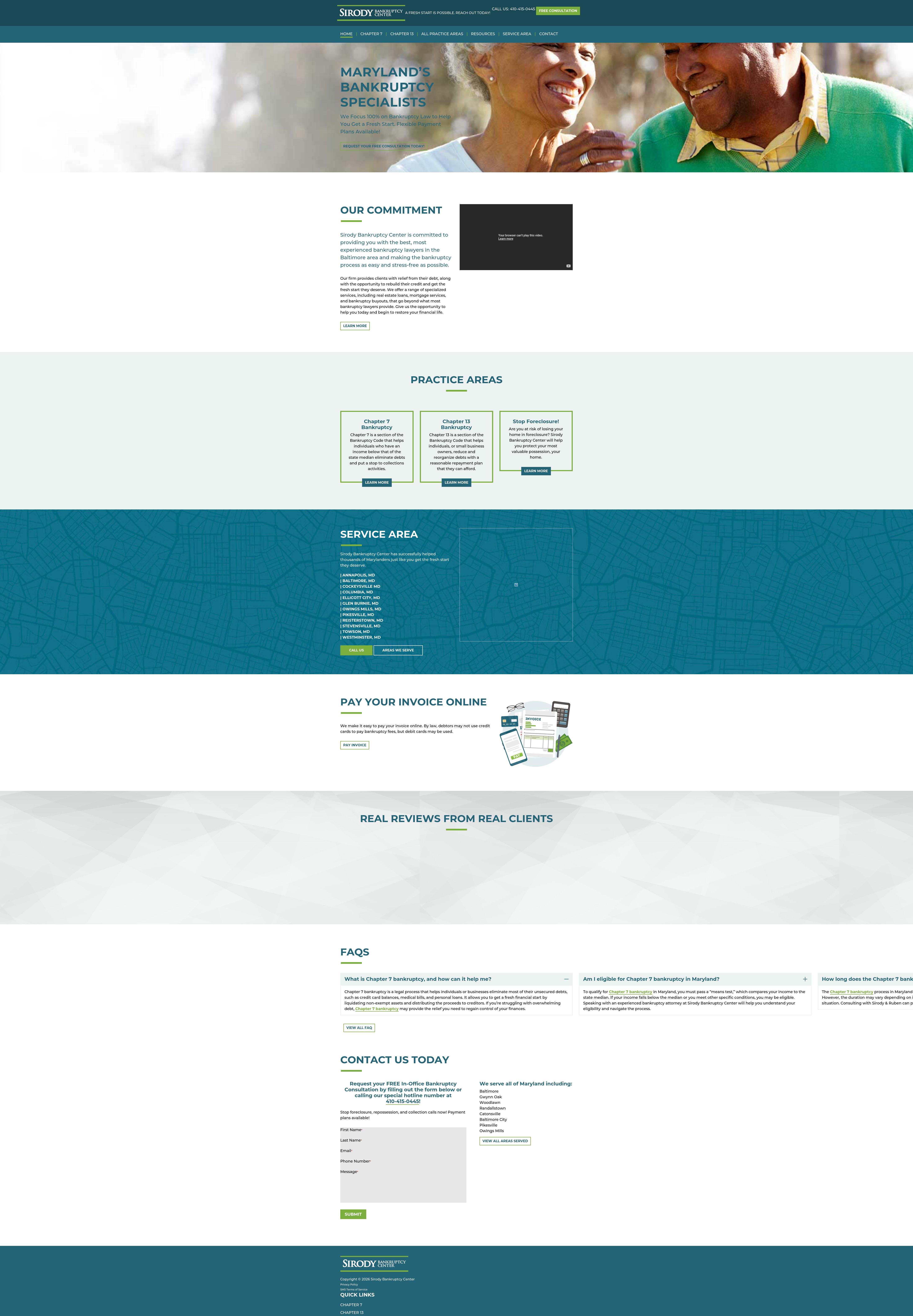Screen dimensions: 913x1316
Task: Click Learn More under Chapter 13 Bankruptcy
Action: tap(456, 483)
